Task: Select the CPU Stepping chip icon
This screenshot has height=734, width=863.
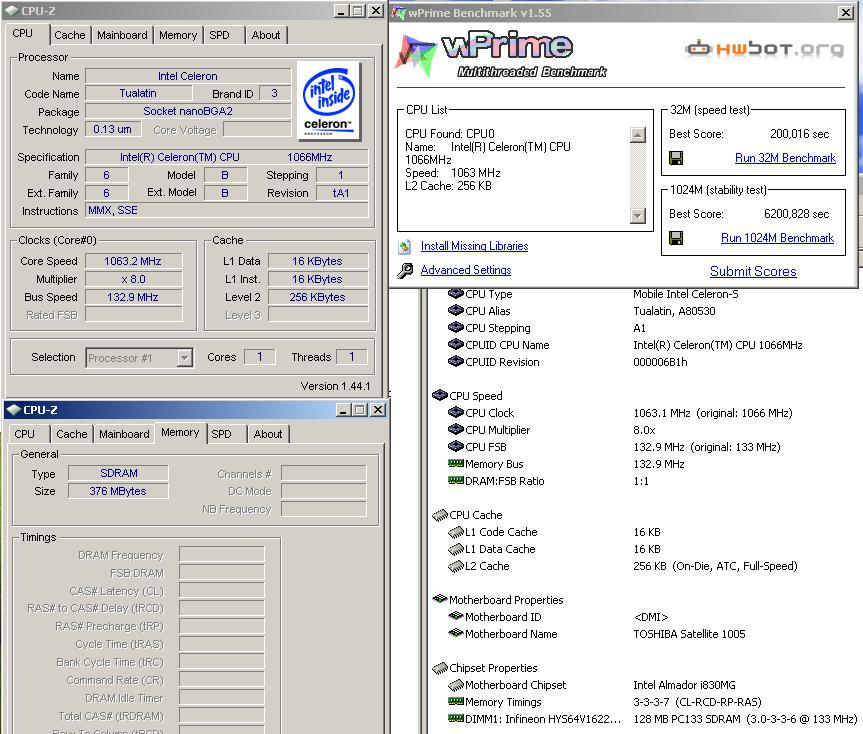Action: coord(456,327)
